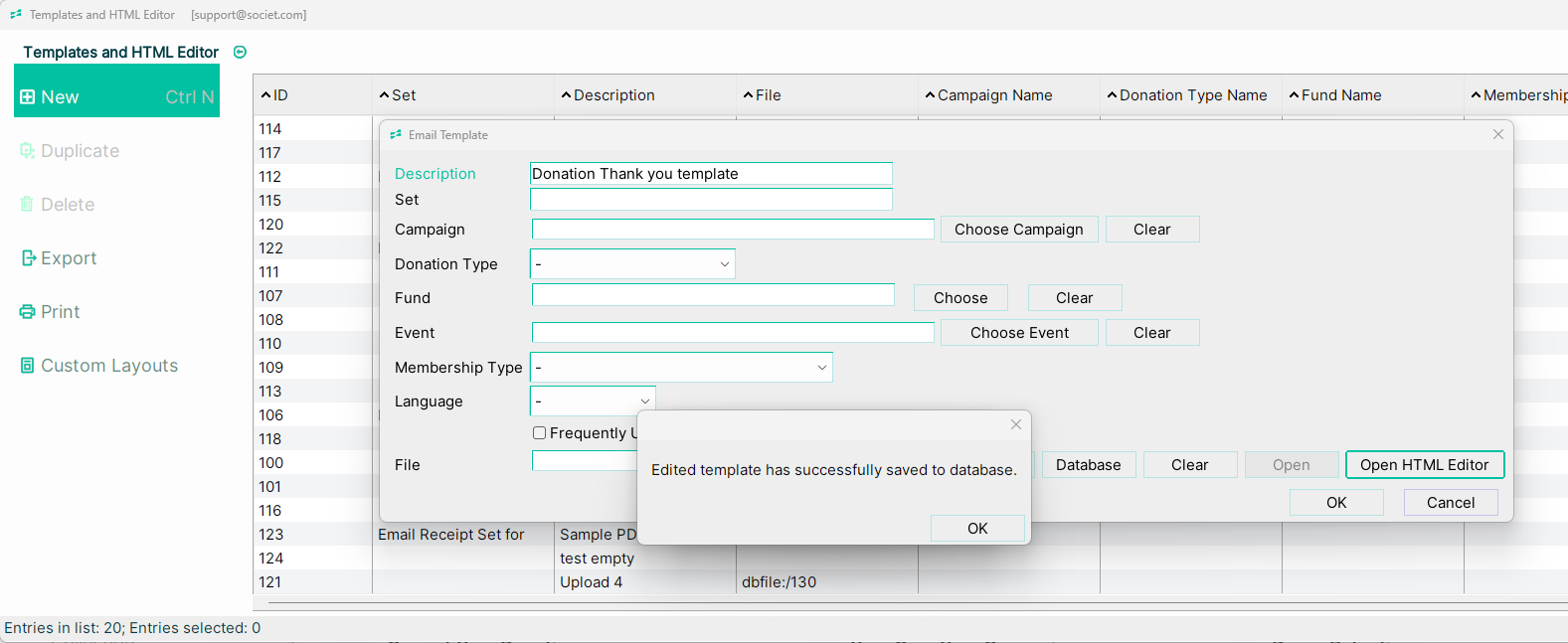
Task: Click OK in the Email Template dialog
Action: pyautogui.click(x=1336, y=503)
